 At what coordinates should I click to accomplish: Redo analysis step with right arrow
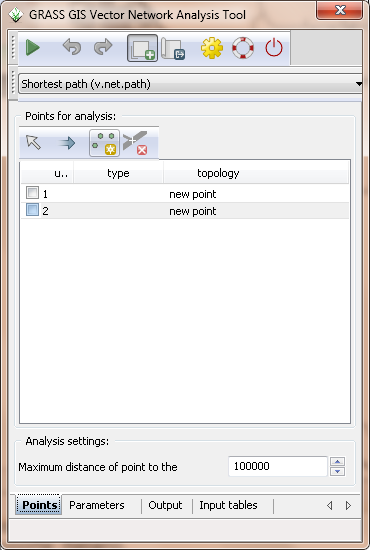103,47
